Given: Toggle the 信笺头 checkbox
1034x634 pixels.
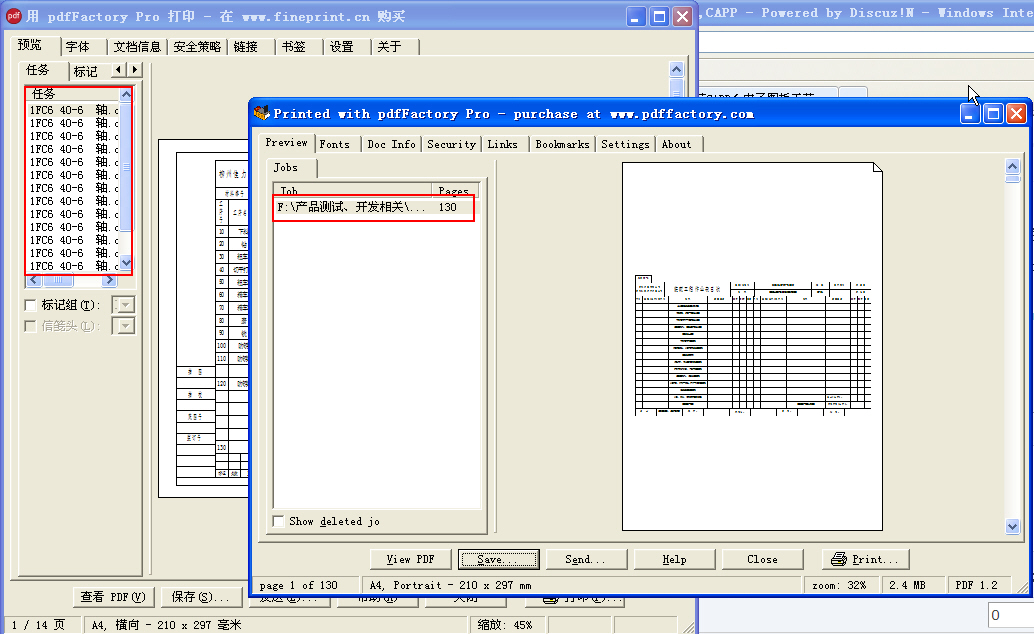Looking at the screenshot, I should point(31,325).
